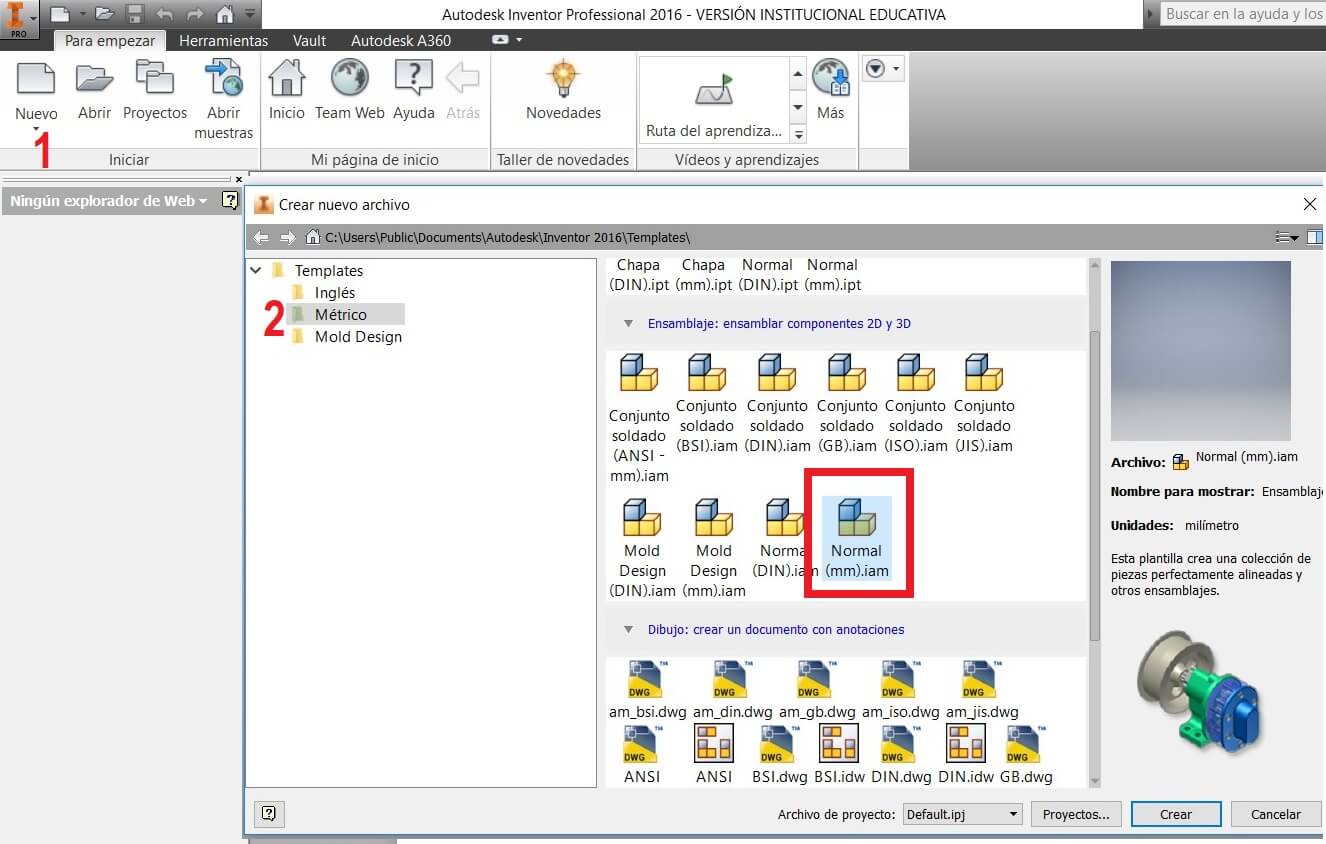Select the DIN.idw drawing template

coord(965,754)
